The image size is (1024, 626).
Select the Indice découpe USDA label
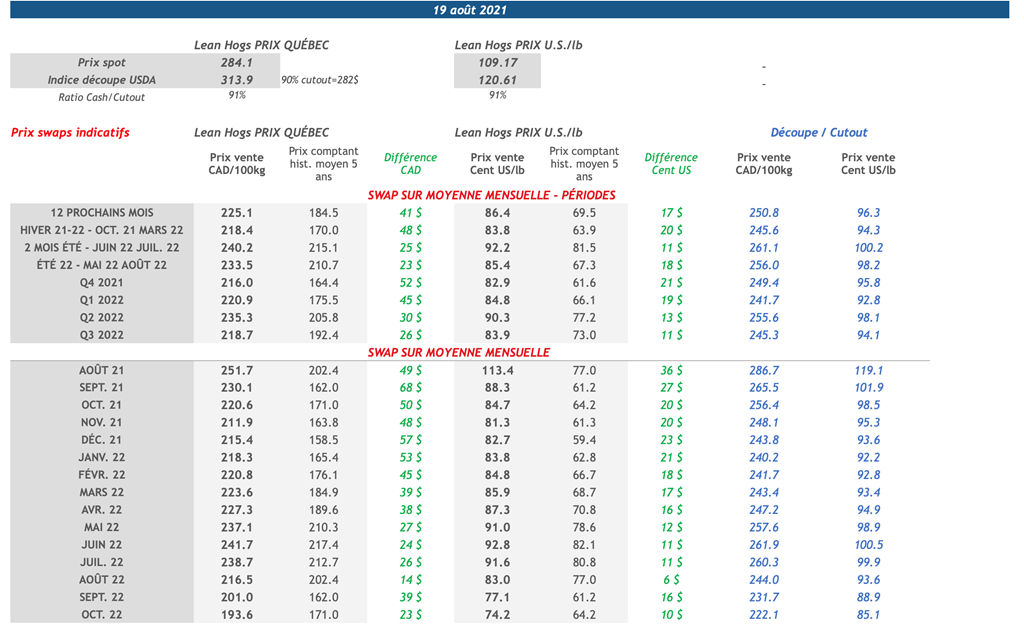(102, 80)
